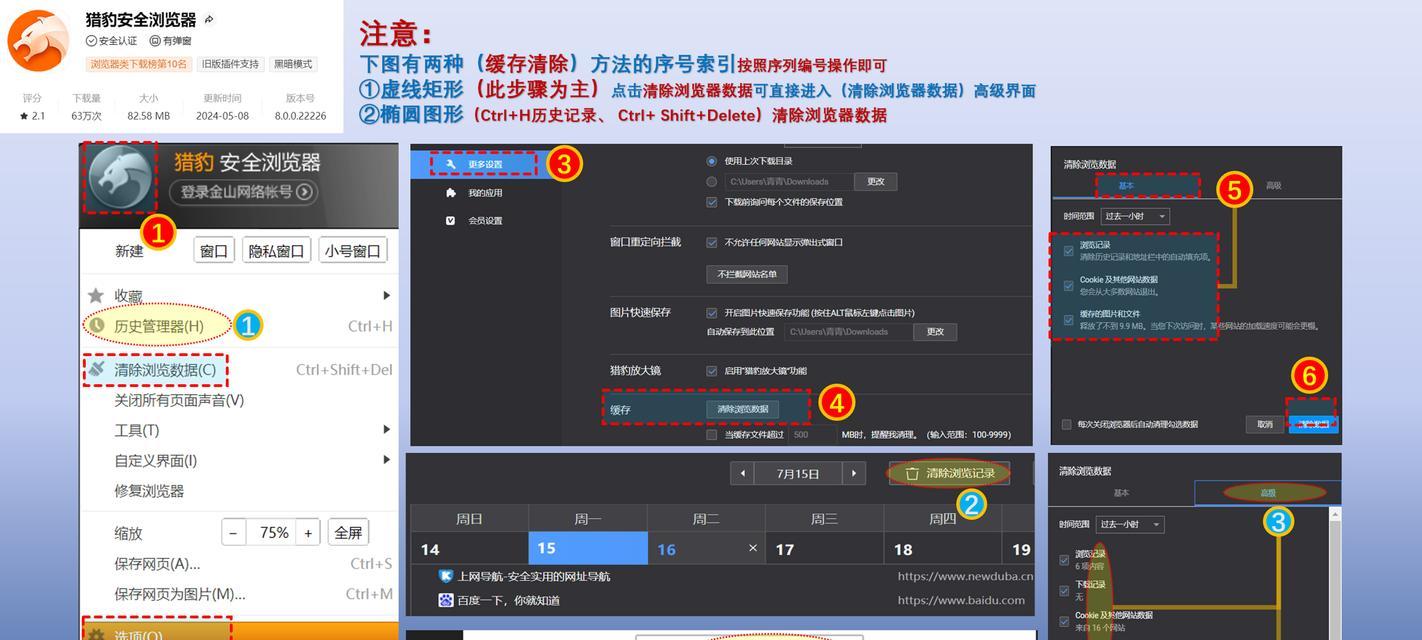Click the 有弹窗 badge icon
Viewport: 1422px width, 640px height.
coord(155,41)
